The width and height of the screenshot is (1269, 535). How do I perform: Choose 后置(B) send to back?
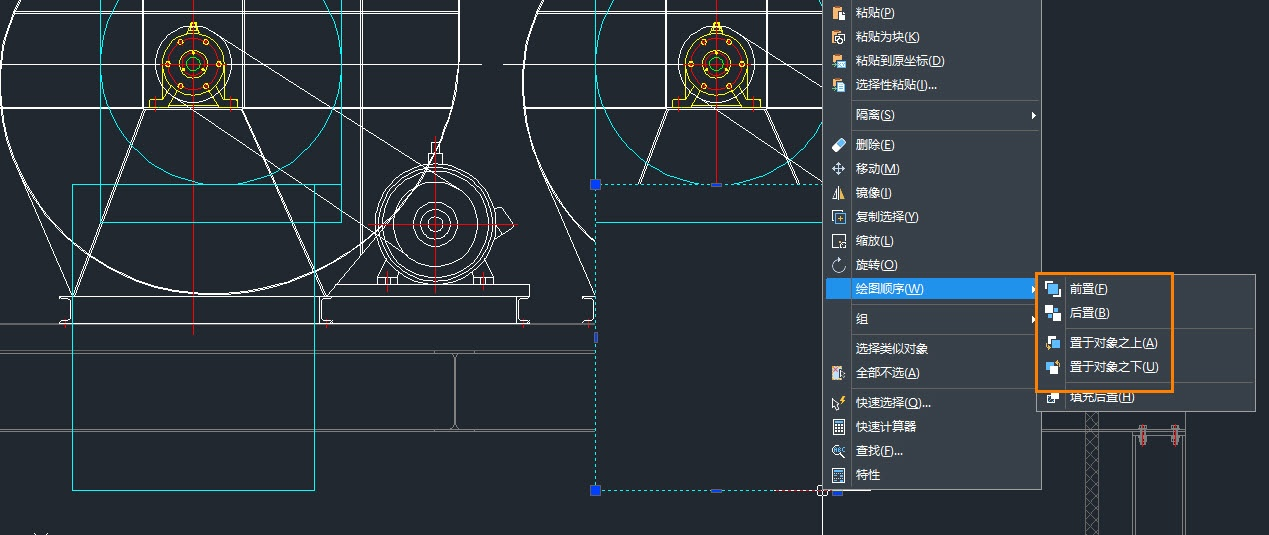coord(1146,313)
